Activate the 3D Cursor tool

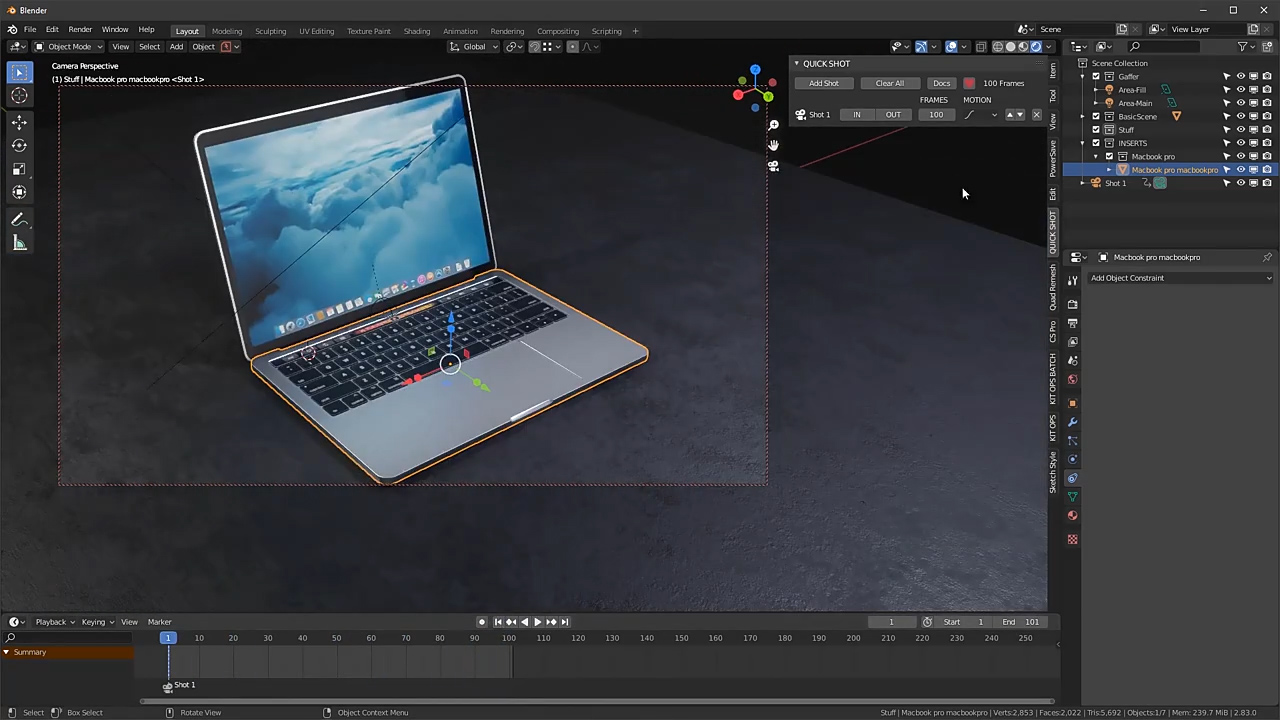(x=19, y=96)
